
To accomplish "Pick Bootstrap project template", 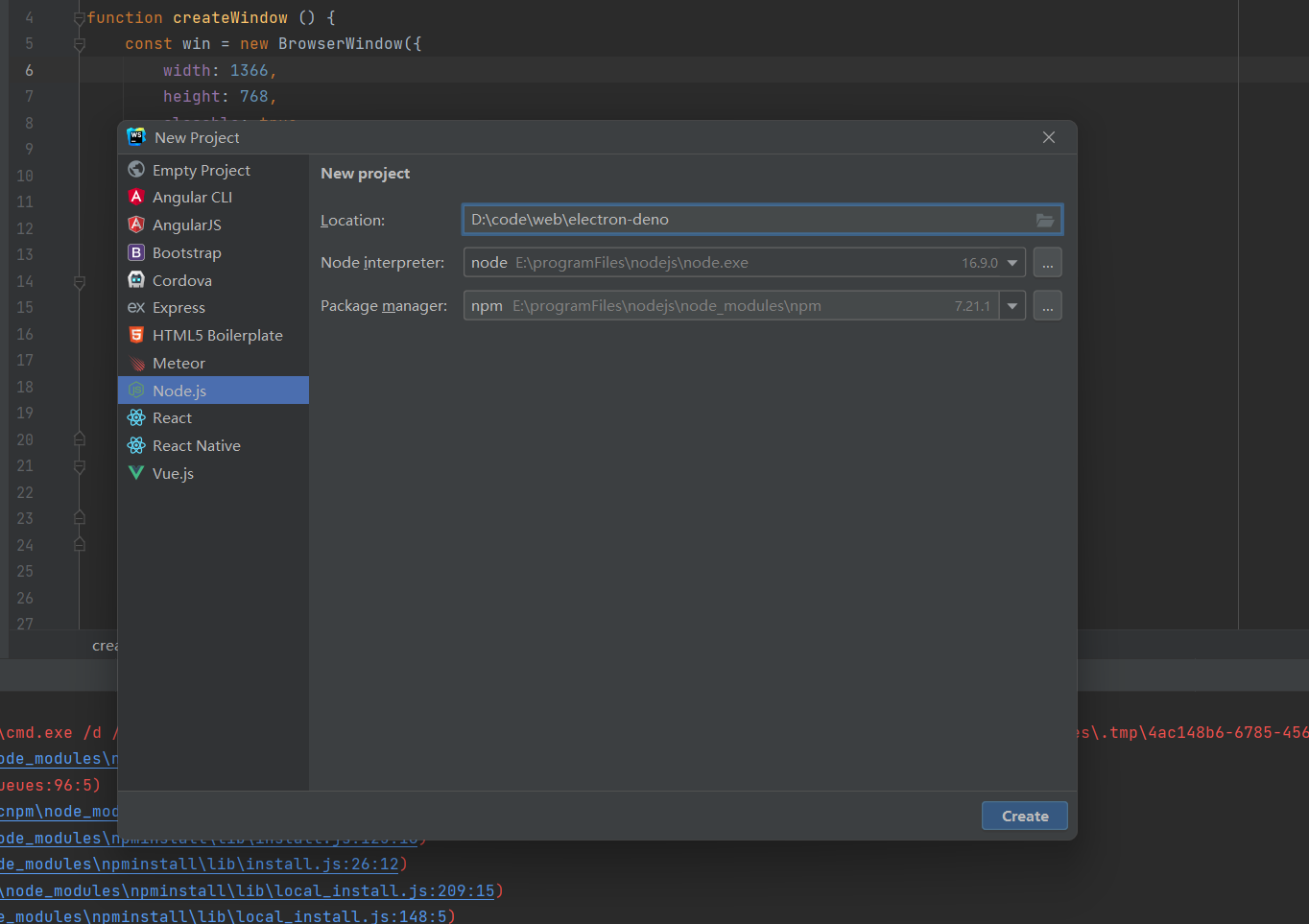I will (213, 252).
